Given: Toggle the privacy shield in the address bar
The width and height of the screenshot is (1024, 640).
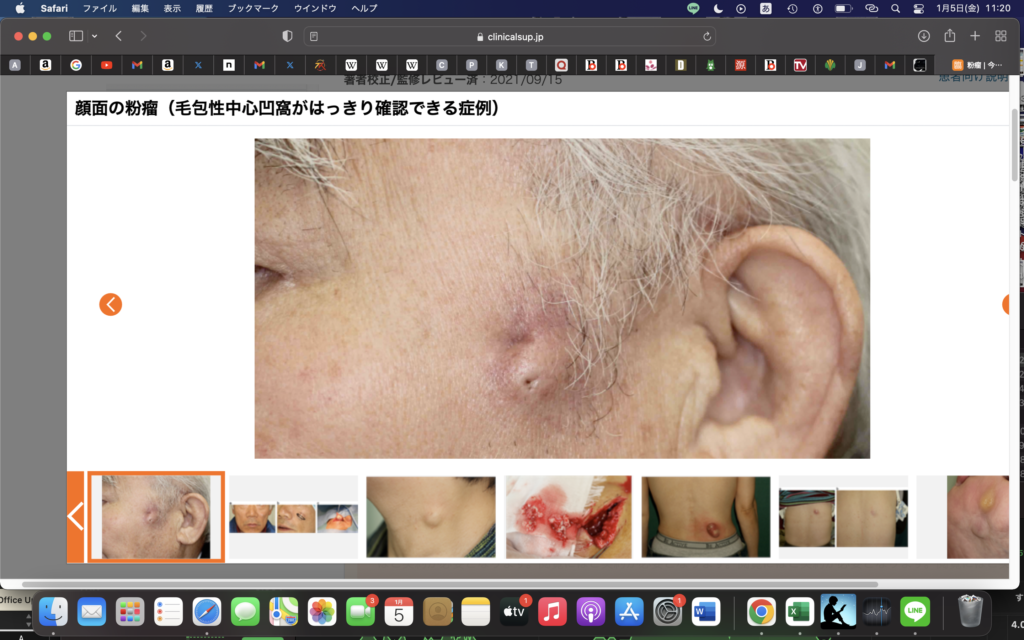Looking at the screenshot, I should [287, 35].
